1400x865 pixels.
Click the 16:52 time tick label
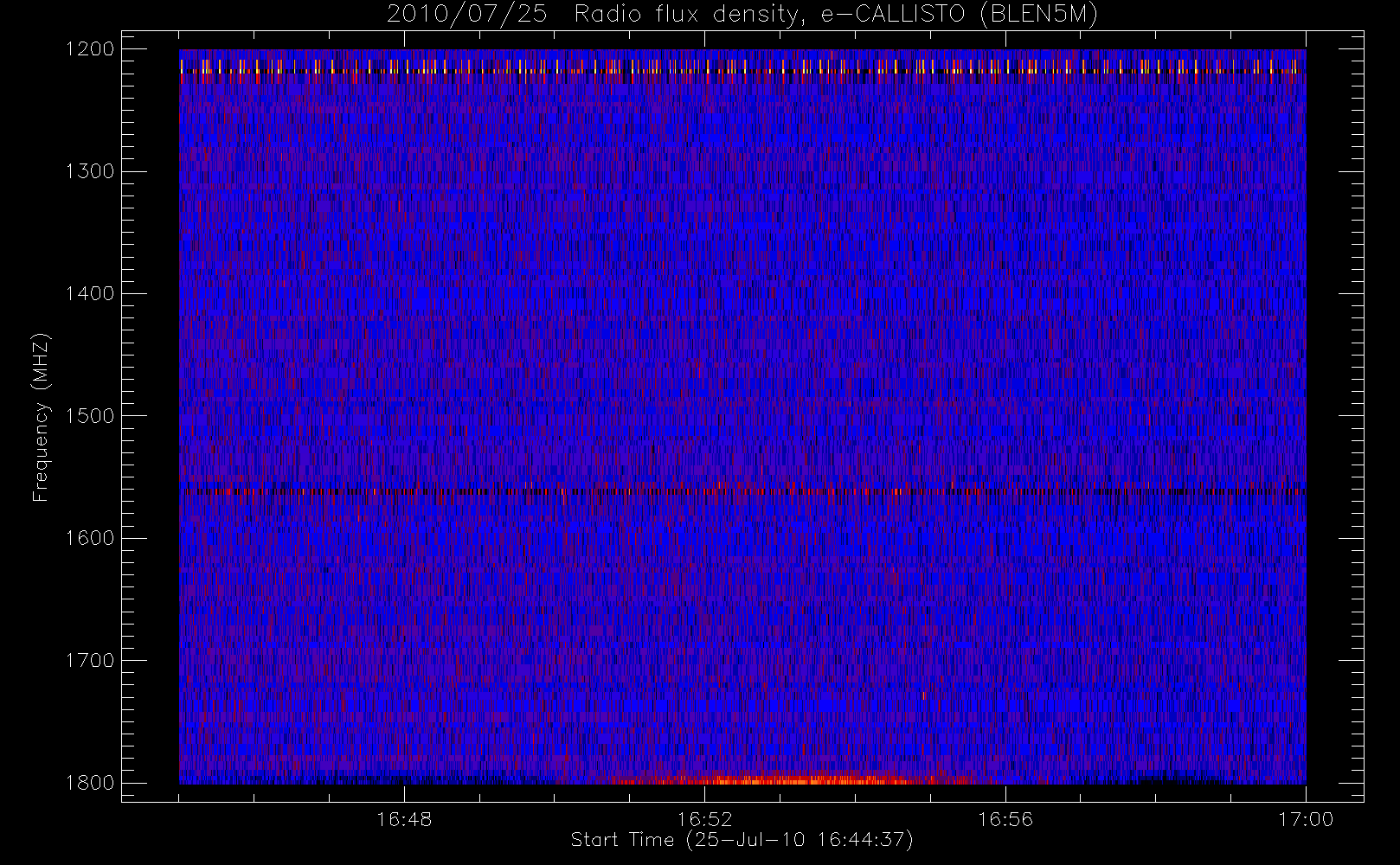(x=704, y=819)
